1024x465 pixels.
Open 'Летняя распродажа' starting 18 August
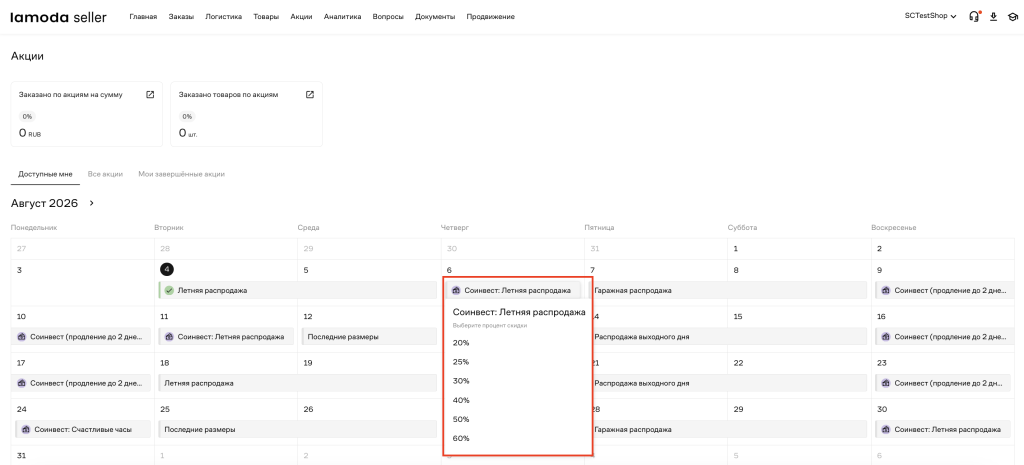(298, 383)
